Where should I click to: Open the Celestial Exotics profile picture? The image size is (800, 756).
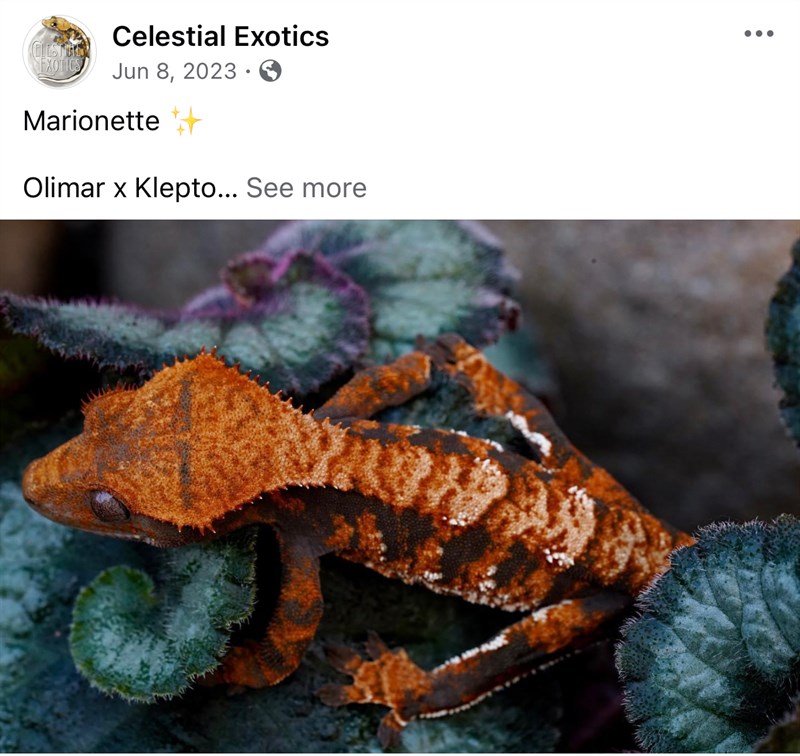(x=59, y=52)
